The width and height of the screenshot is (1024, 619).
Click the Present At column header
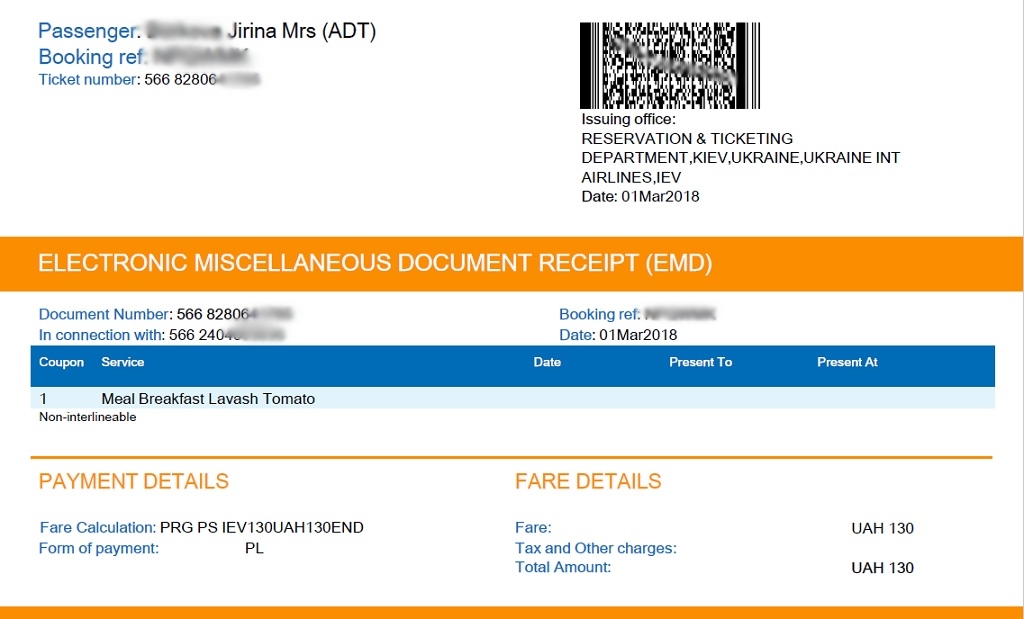pos(847,362)
